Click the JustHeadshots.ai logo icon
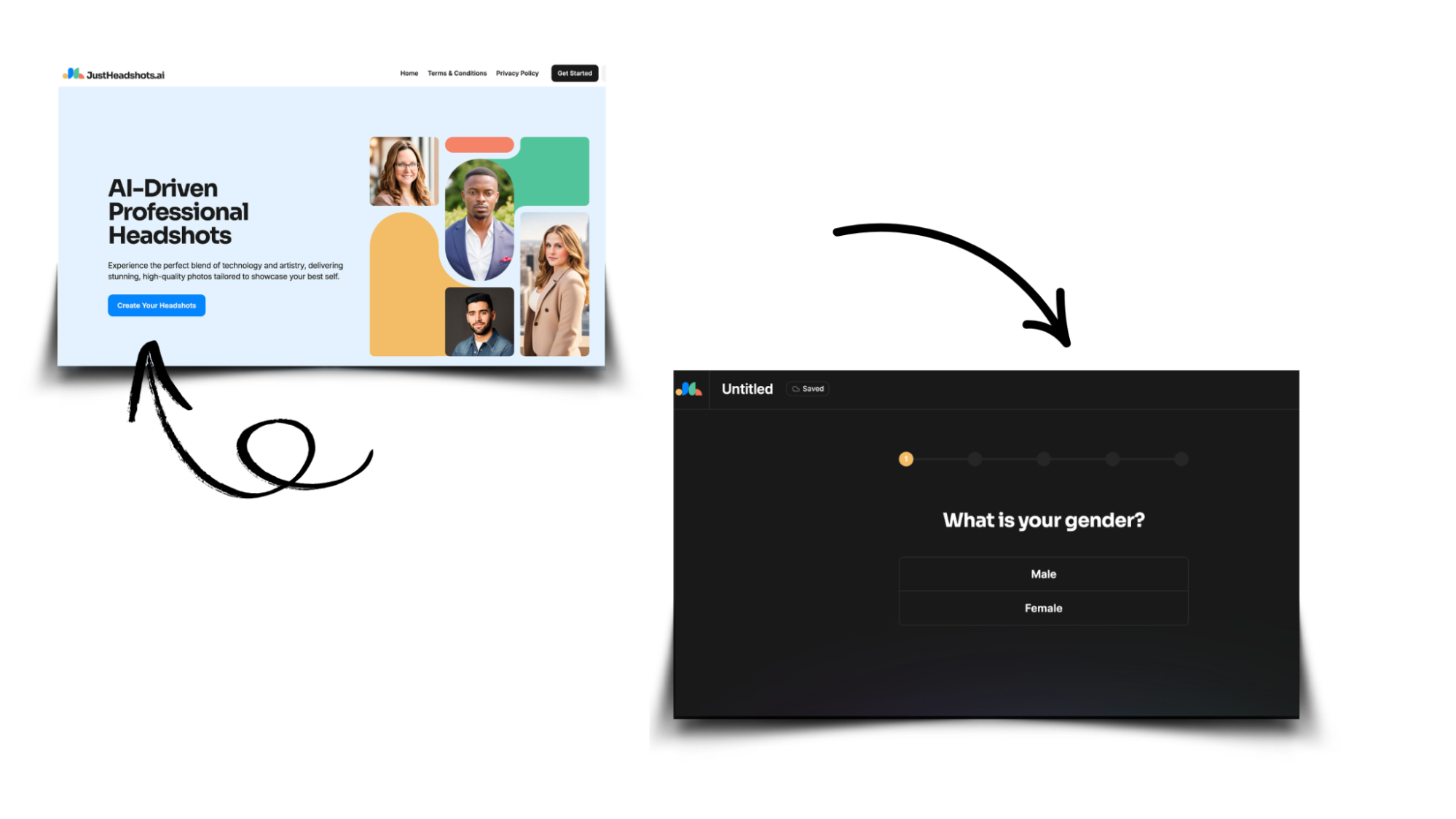The width and height of the screenshot is (1456, 819). pyautogui.click(x=73, y=74)
